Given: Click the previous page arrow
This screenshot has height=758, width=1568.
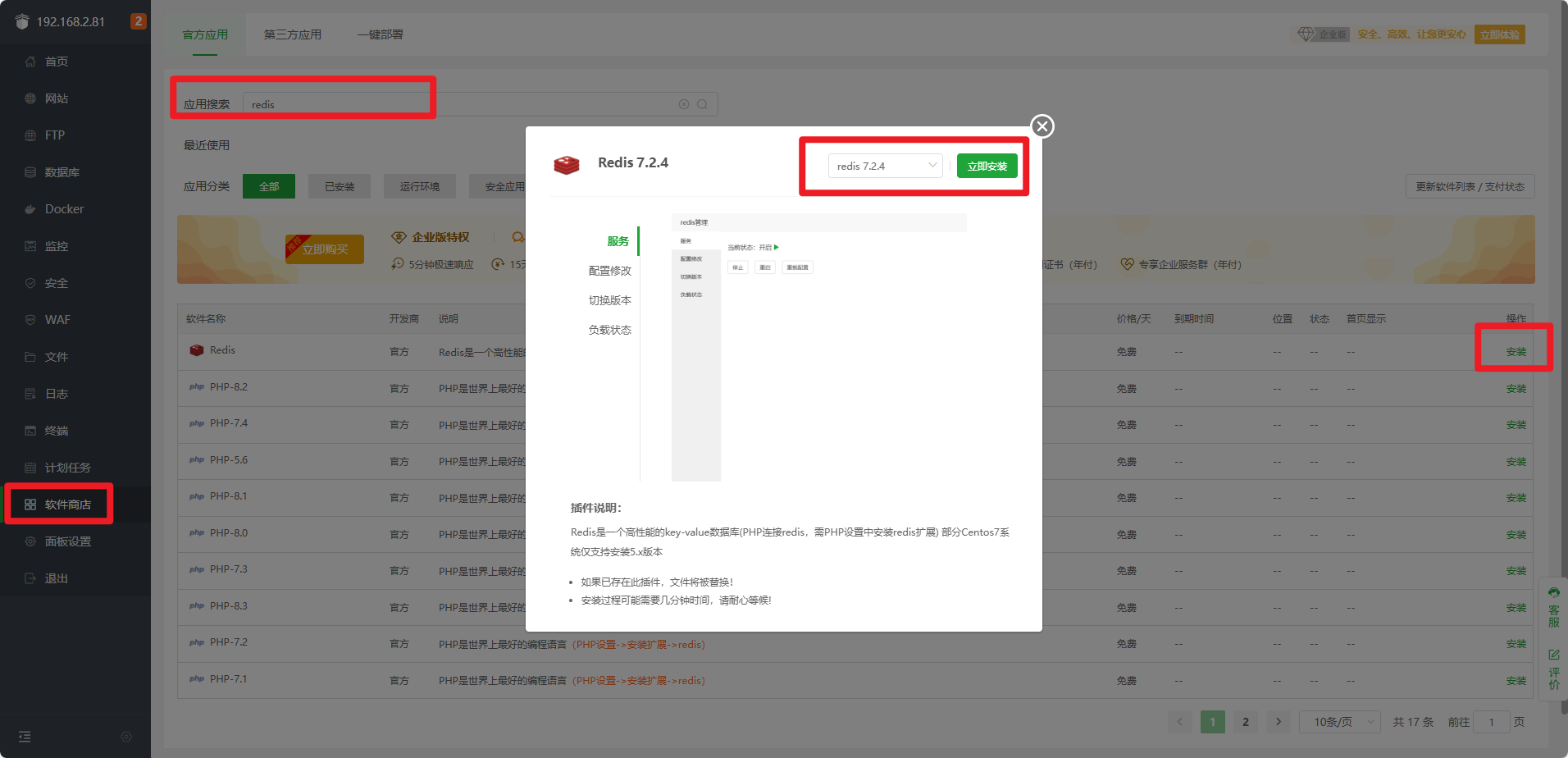Looking at the screenshot, I should (1180, 722).
